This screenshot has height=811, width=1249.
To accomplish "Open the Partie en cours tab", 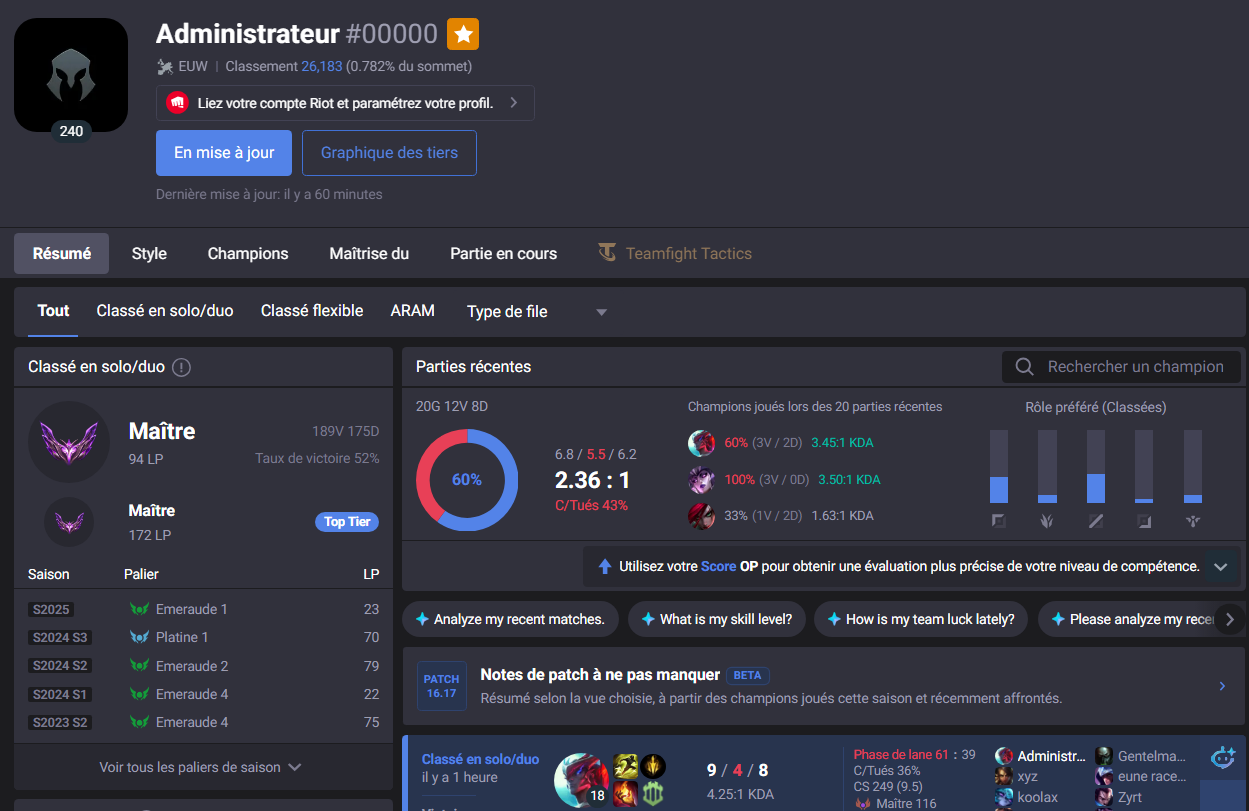I will pos(504,254).
